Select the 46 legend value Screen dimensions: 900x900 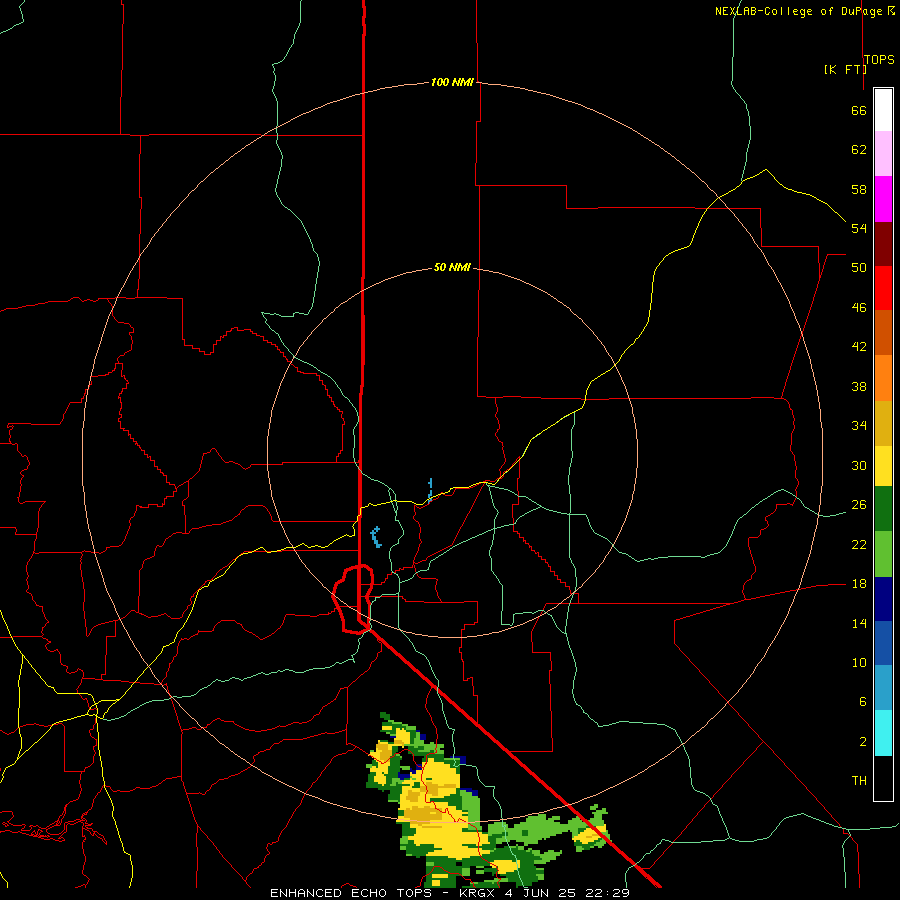pos(859,307)
